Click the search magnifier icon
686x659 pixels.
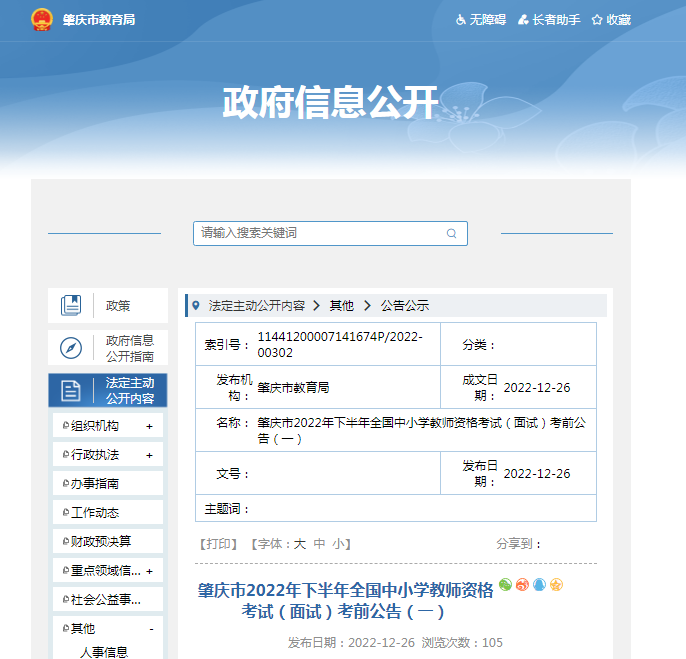(x=451, y=234)
